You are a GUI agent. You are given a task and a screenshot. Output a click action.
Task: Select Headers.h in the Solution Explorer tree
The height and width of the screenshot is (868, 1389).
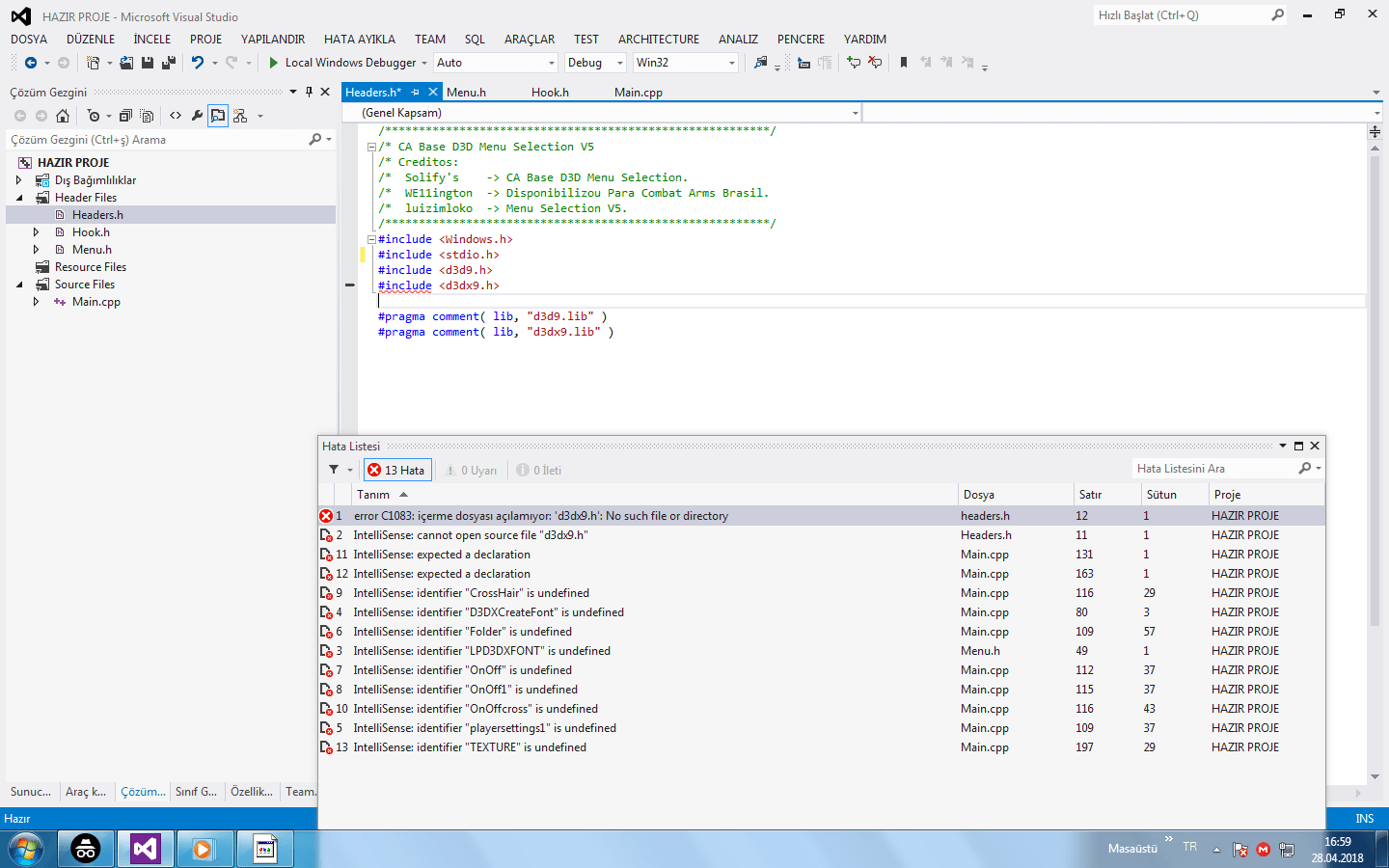[171, 215]
